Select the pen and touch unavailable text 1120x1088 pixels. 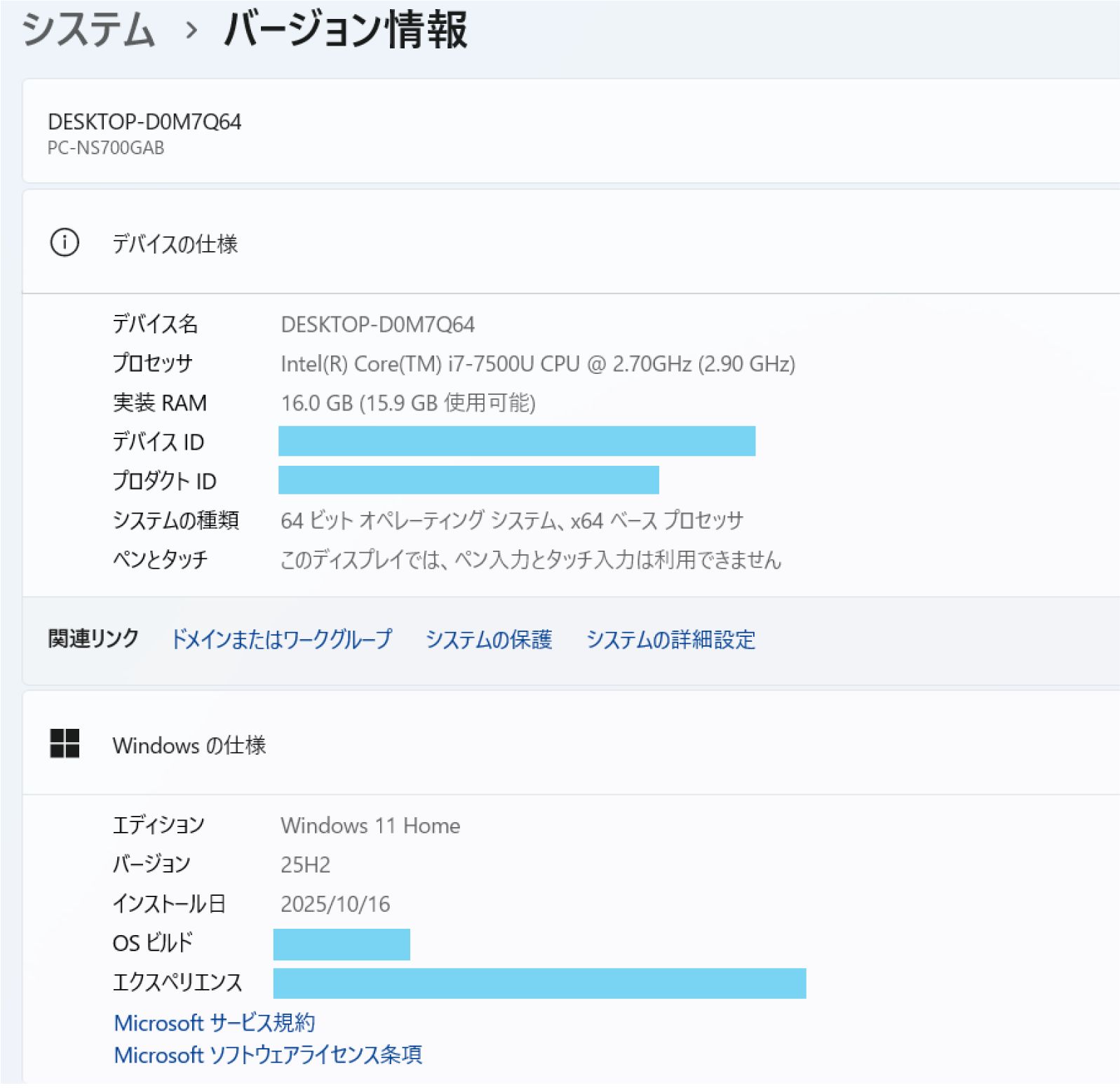click(x=531, y=560)
